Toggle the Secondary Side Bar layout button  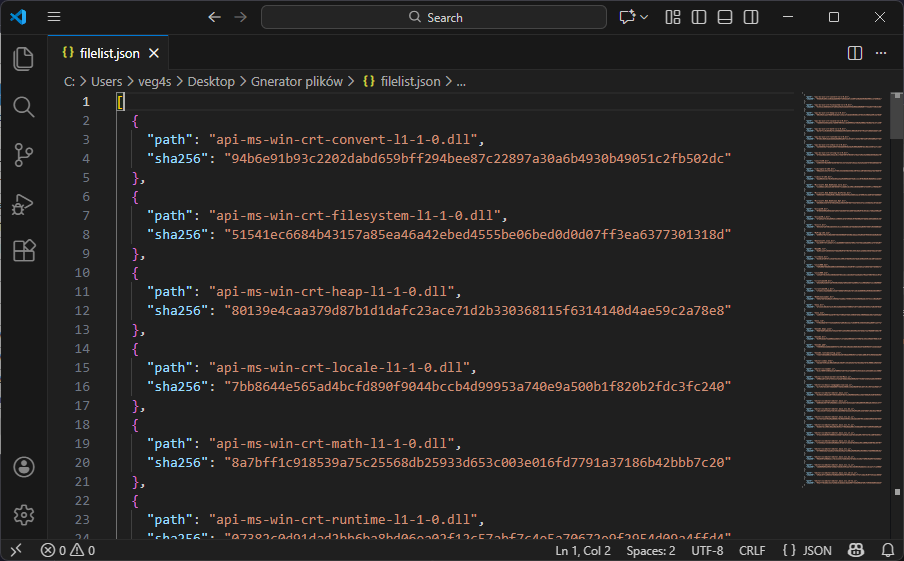751,17
